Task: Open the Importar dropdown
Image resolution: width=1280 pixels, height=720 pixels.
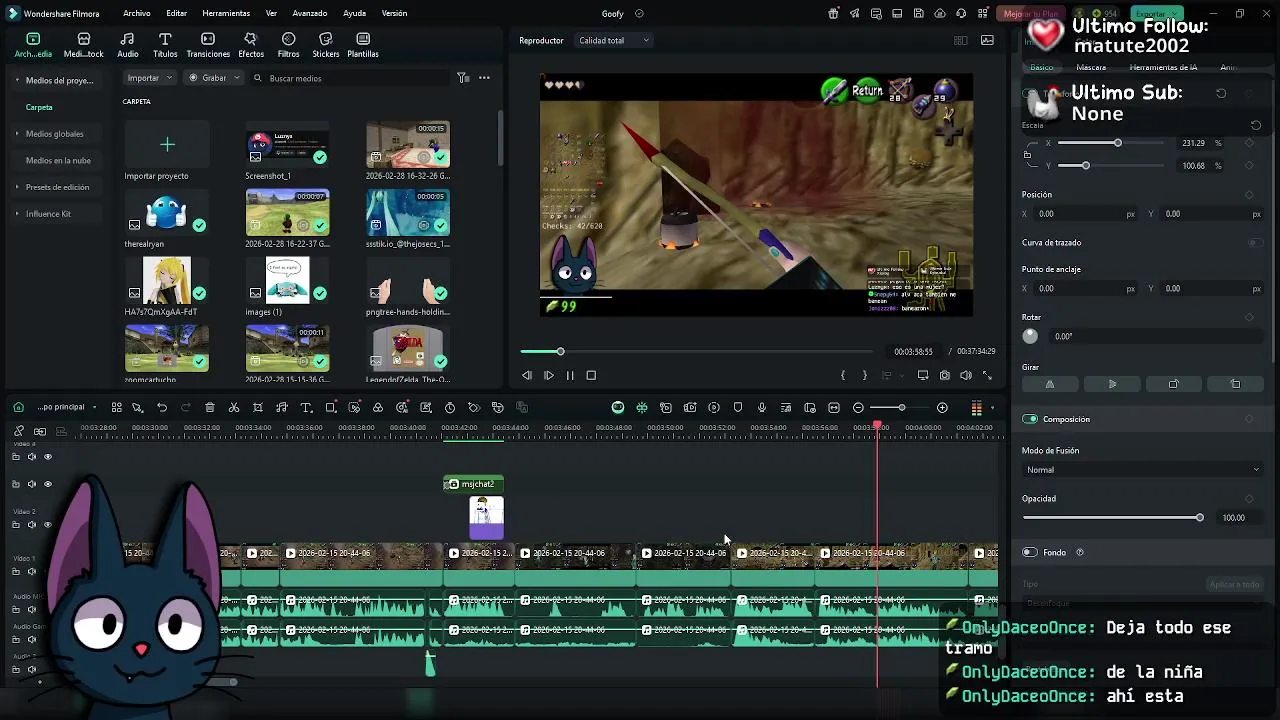Action: (x=150, y=78)
